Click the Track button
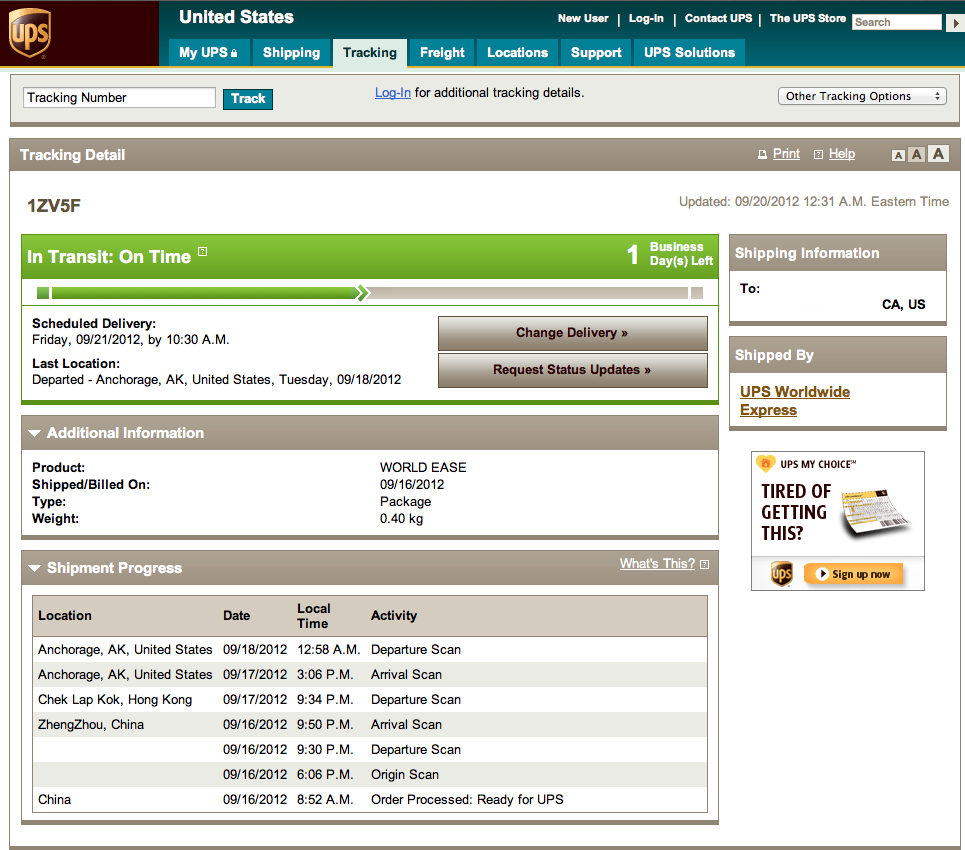965x850 pixels. point(248,98)
